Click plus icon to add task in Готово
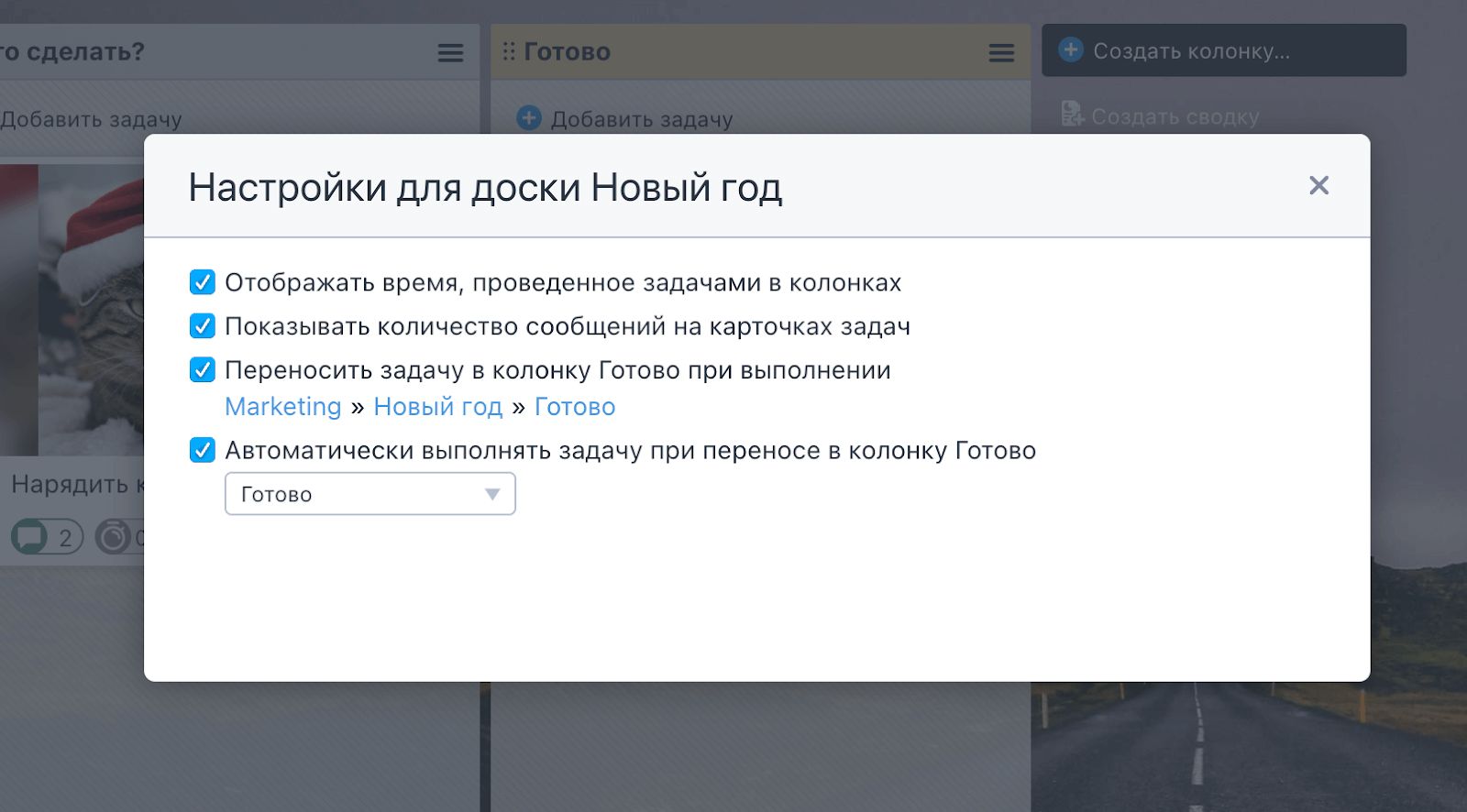Viewport: 1467px width, 812px height. (529, 118)
